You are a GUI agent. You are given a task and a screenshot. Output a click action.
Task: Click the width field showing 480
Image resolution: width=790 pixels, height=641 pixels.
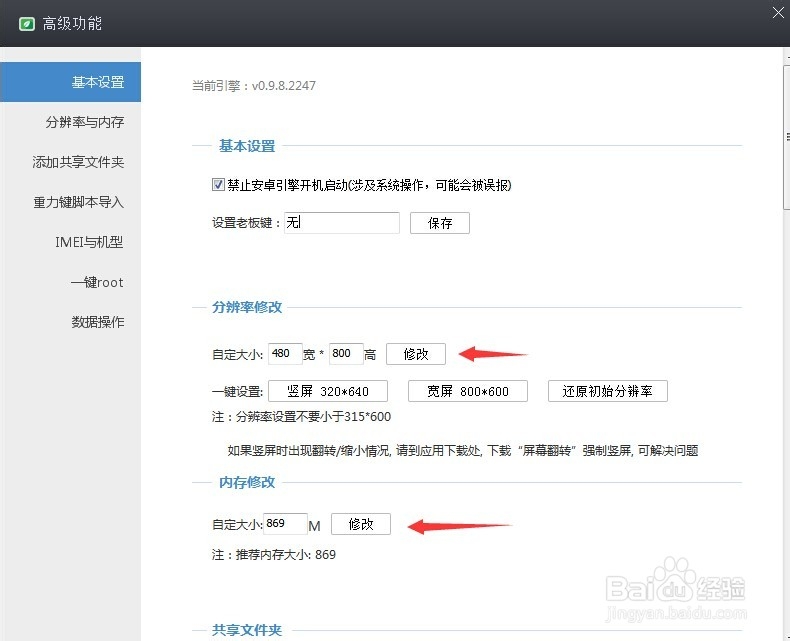coord(285,354)
